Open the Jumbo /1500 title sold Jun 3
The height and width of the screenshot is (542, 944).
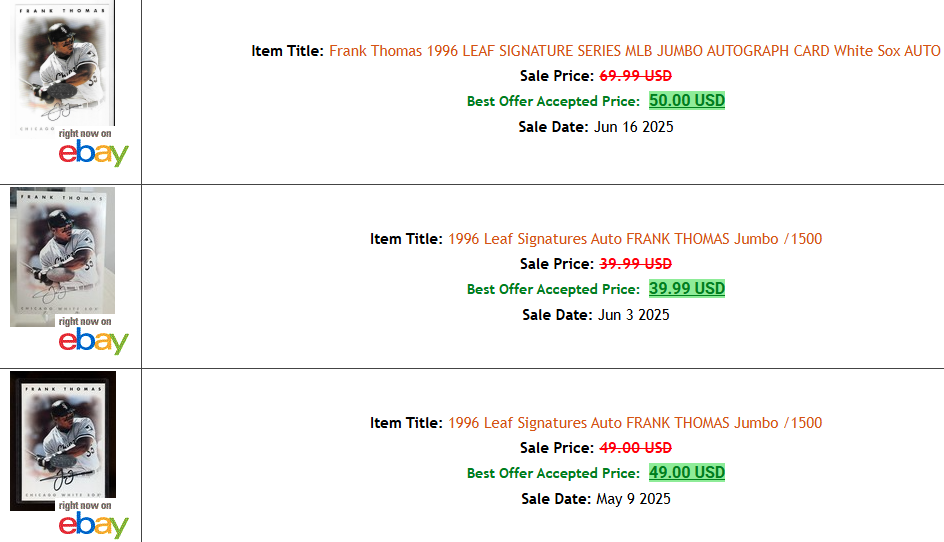635,239
